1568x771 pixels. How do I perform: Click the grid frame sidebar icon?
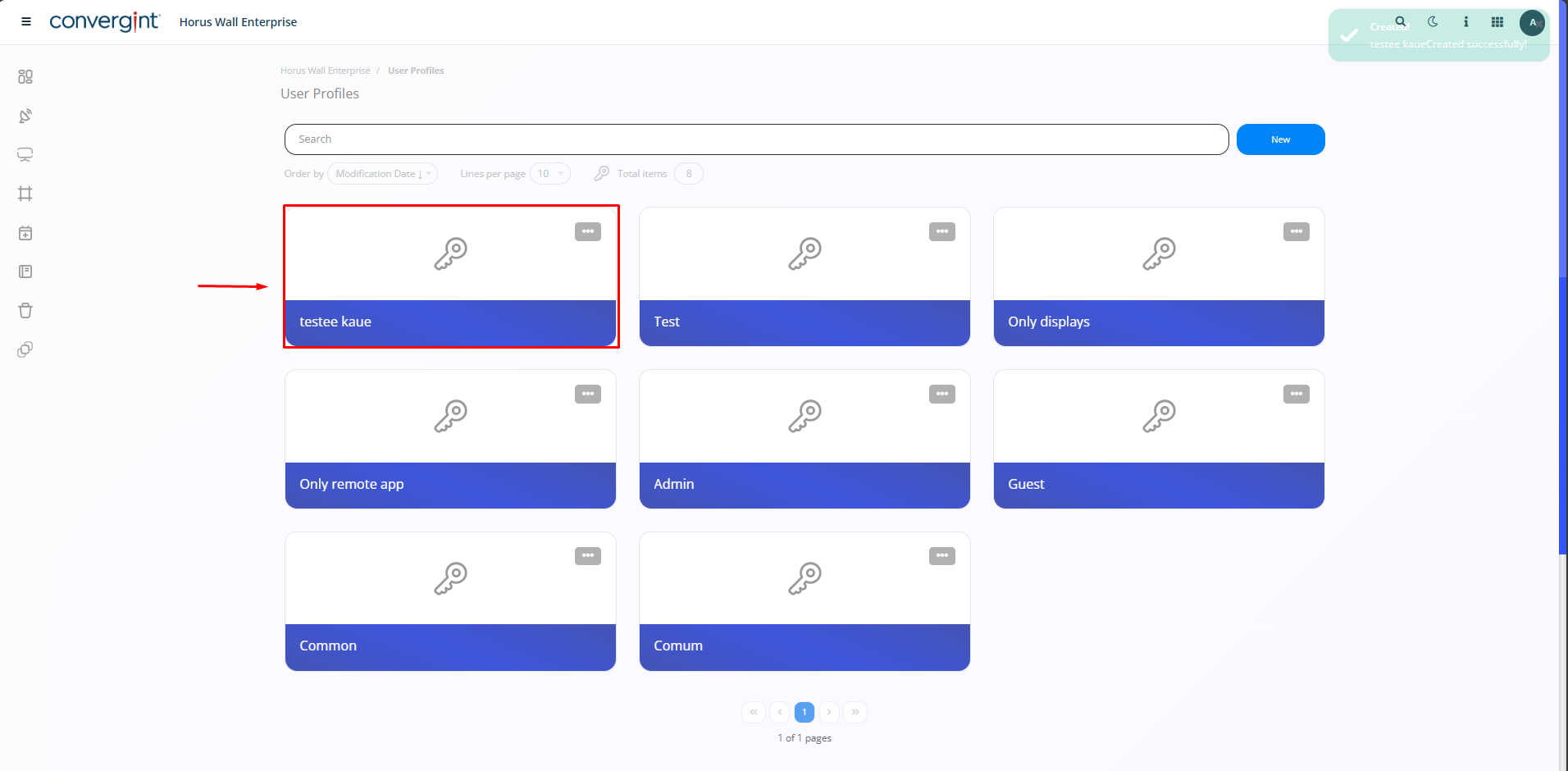tap(25, 194)
